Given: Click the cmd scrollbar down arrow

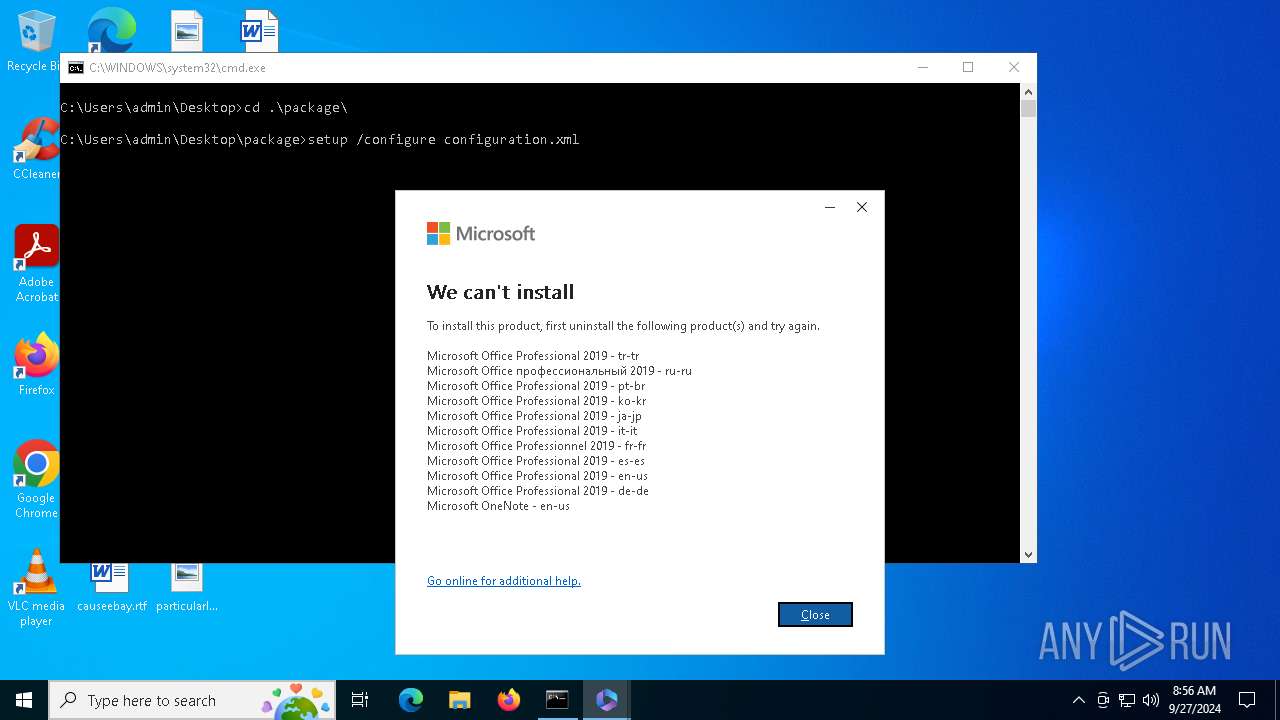Looking at the screenshot, I should coord(1028,554).
